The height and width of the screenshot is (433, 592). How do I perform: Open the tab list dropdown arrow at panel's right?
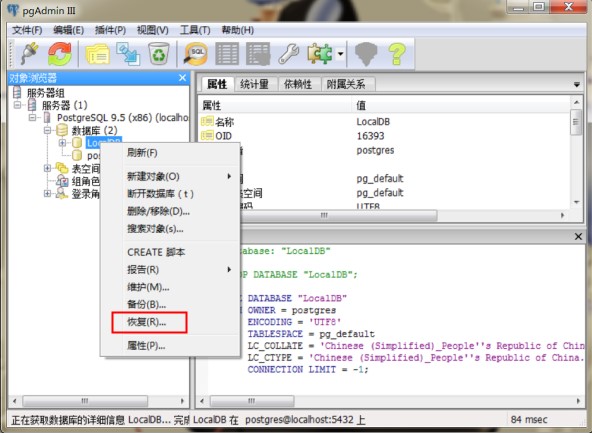[x=577, y=85]
